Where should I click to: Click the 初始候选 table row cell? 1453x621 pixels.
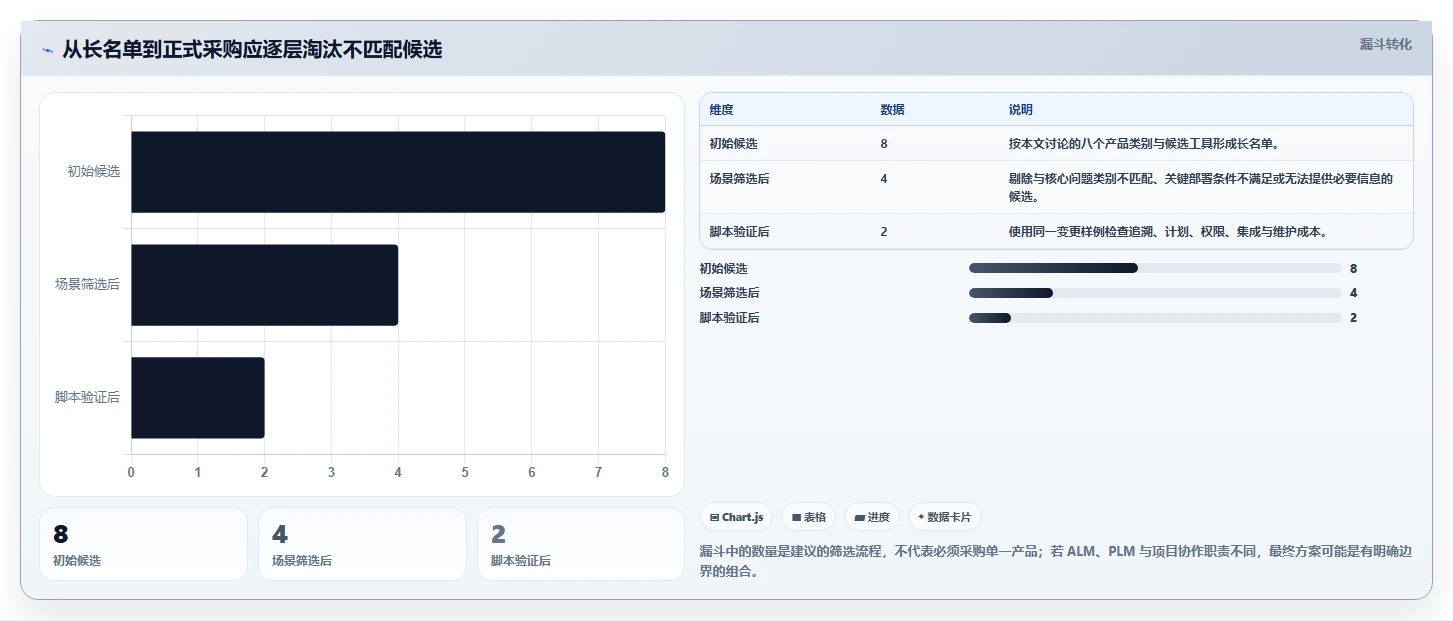733,144
